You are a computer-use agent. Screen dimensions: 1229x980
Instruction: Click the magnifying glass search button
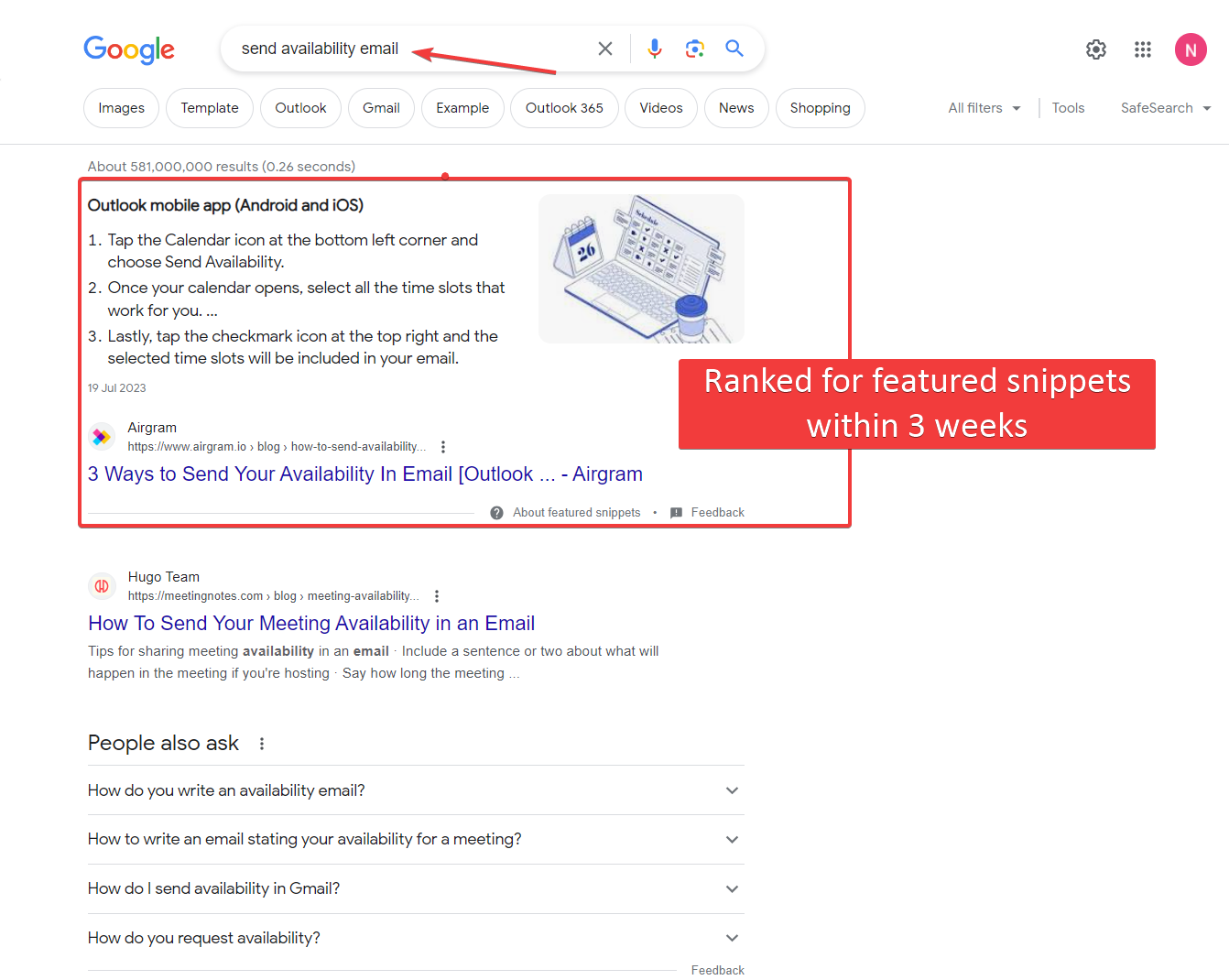pyautogui.click(x=734, y=49)
